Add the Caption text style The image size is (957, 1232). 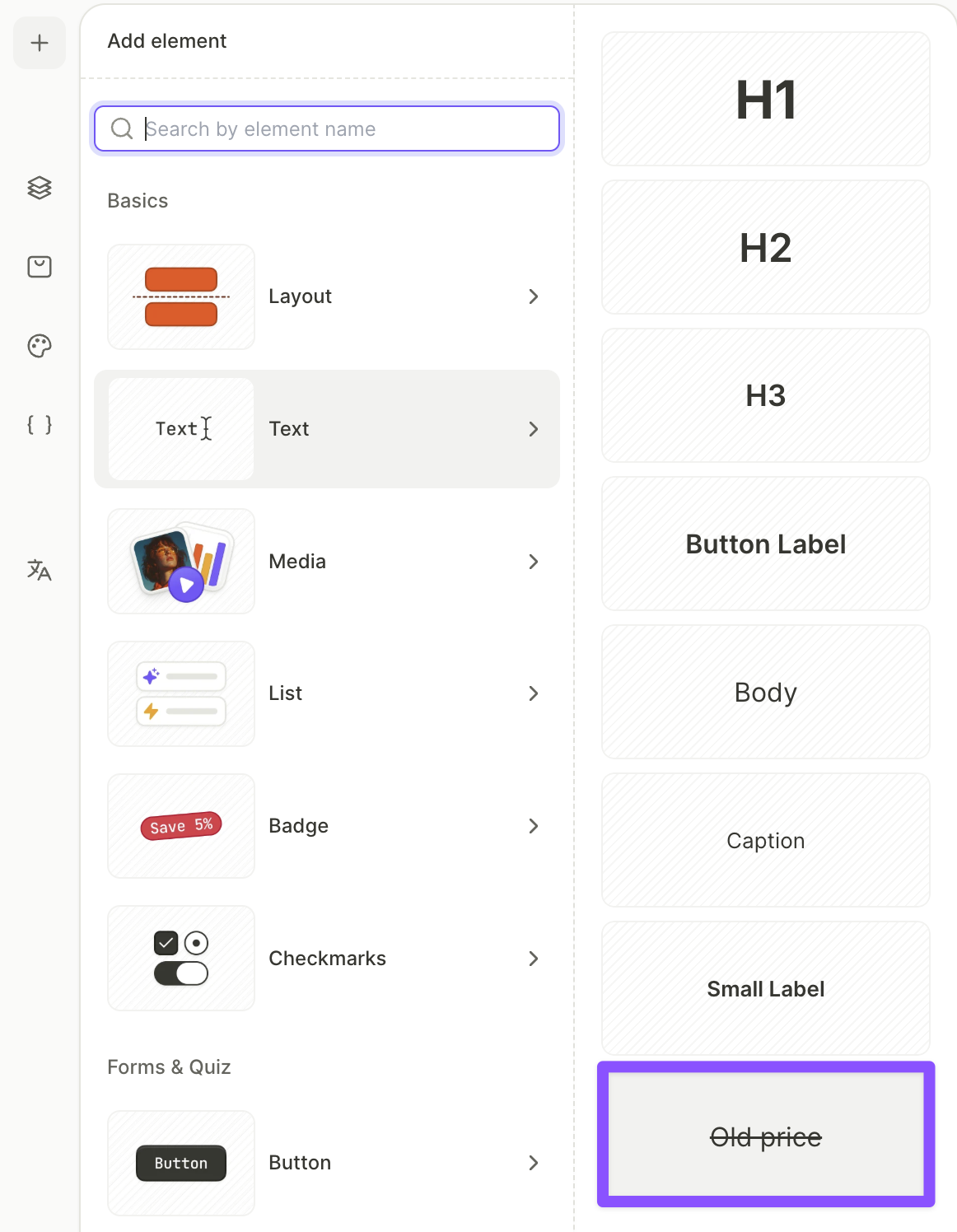click(766, 840)
